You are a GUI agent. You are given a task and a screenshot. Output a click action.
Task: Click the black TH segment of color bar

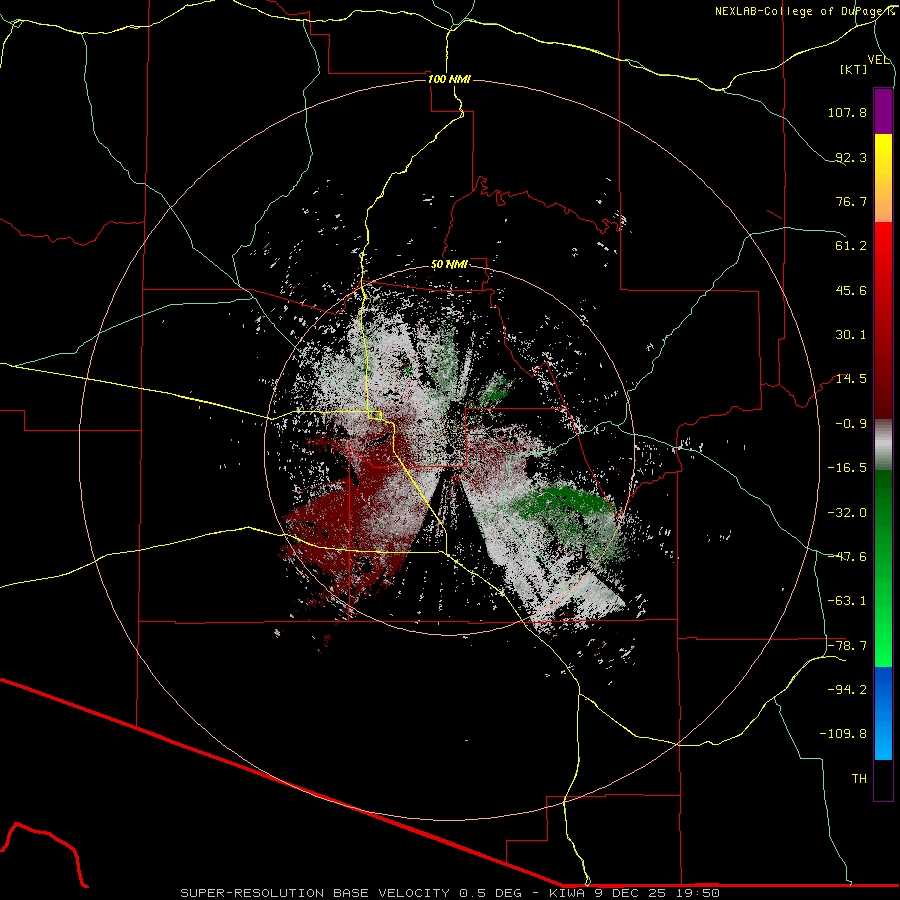pyautogui.click(x=883, y=779)
